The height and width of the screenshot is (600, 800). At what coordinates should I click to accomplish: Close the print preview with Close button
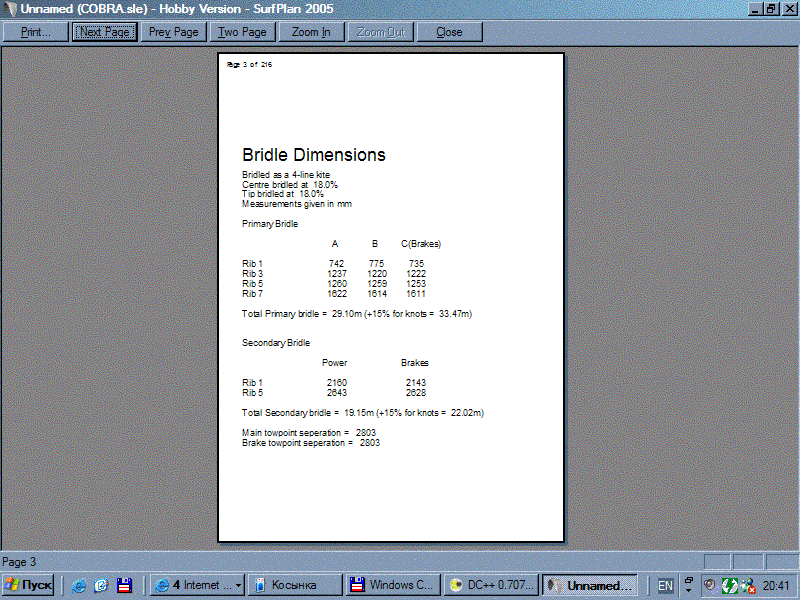pyautogui.click(x=449, y=32)
